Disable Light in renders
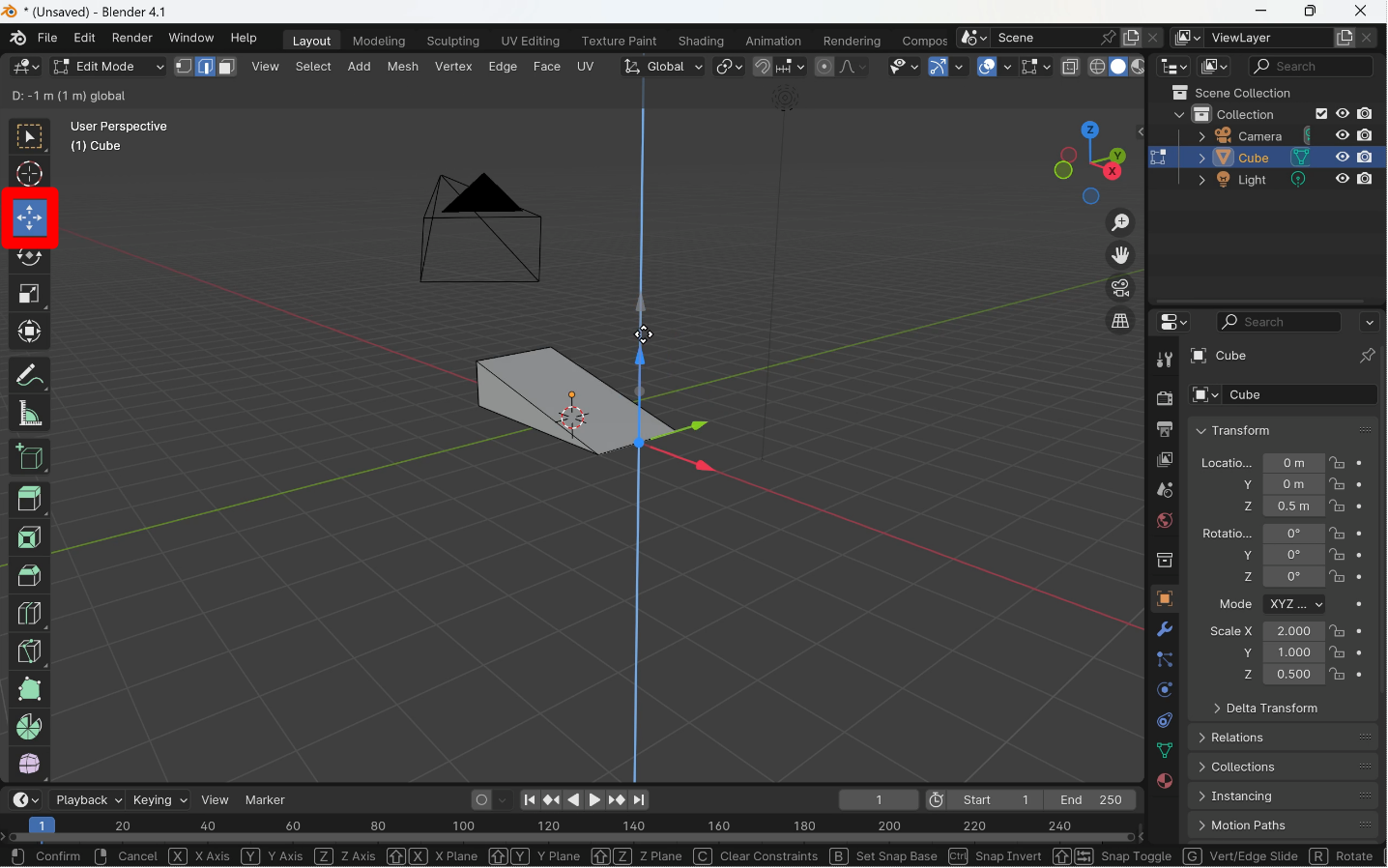 tap(1365, 179)
